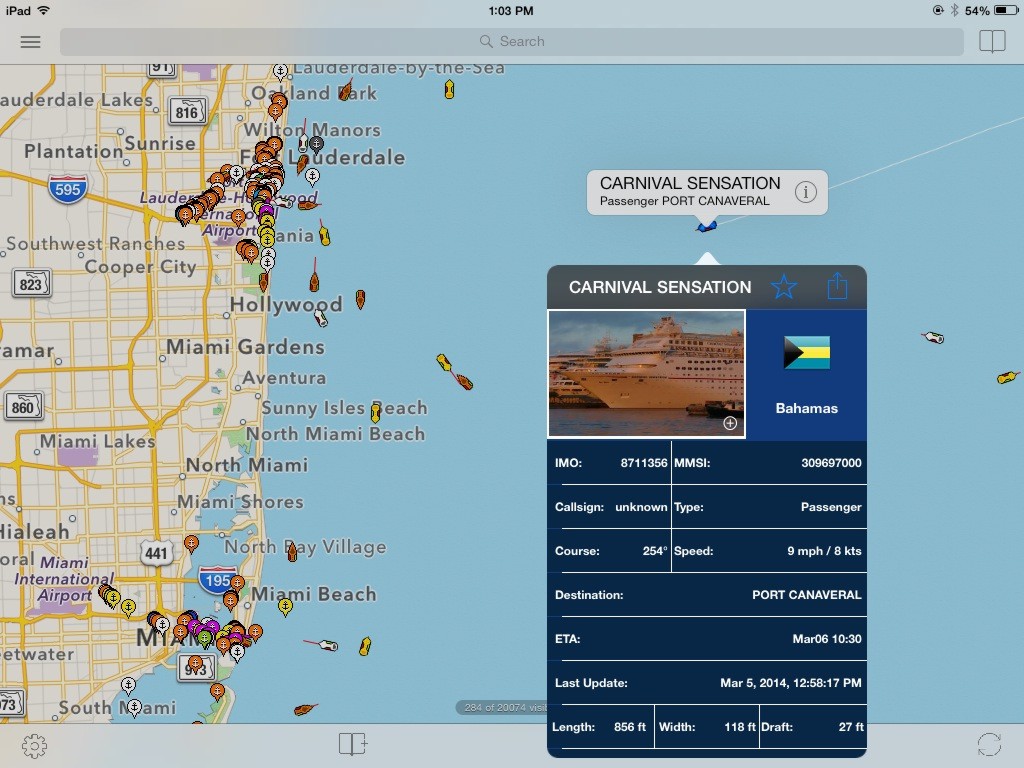
Task: Tap the MMSI value 309697000
Action: [x=831, y=463]
